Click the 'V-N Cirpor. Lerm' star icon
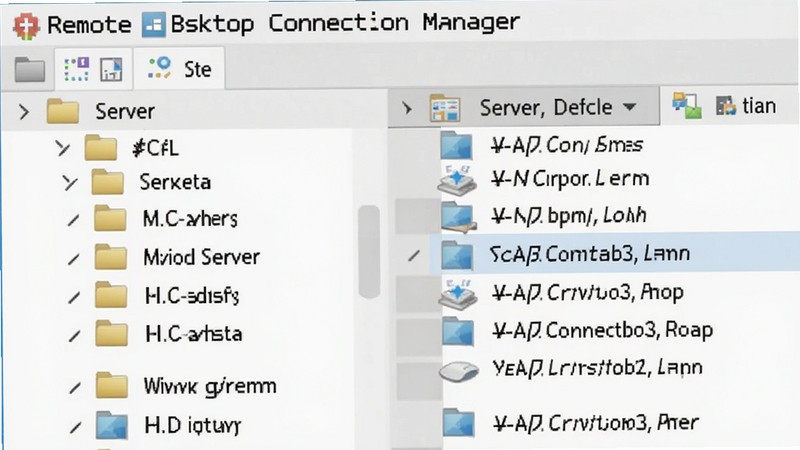This screenshot has height=450, width=800. point(457,180)
